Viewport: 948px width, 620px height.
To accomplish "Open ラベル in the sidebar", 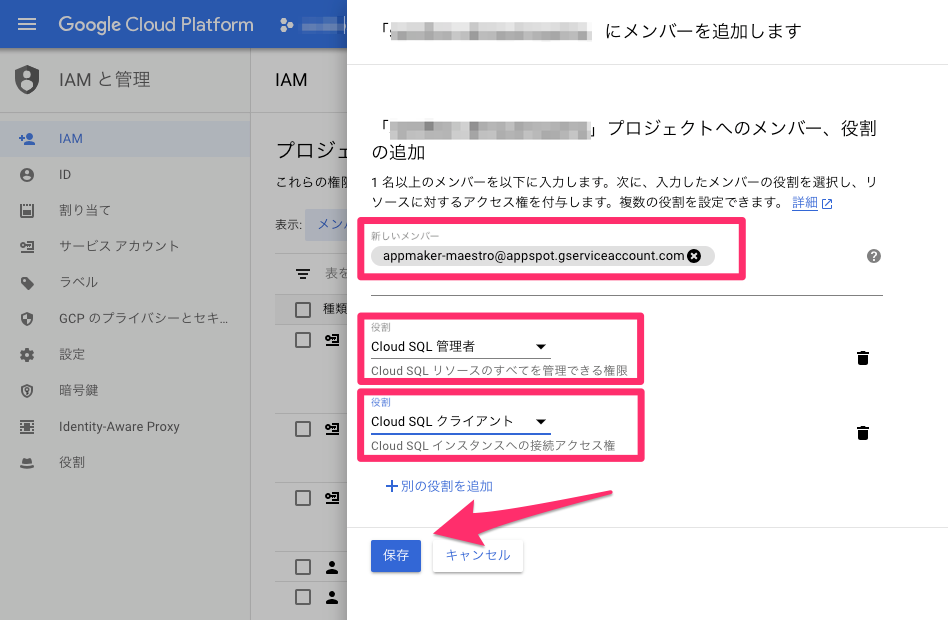I will (125, 282).
